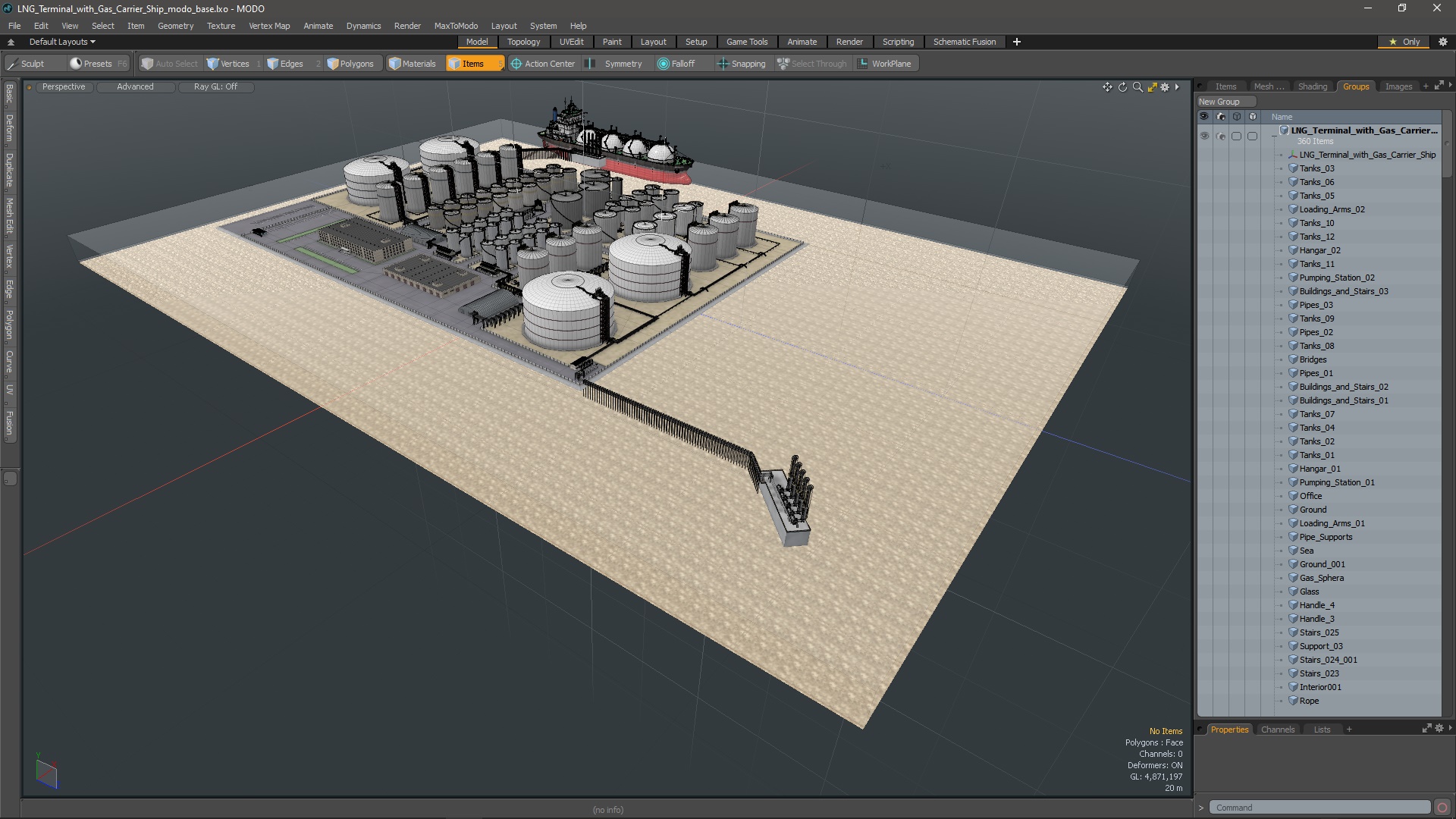The width and height of the screenshot is (1456, 819).
Task: Enable the Snapping tool
Action: coord(742,63)
